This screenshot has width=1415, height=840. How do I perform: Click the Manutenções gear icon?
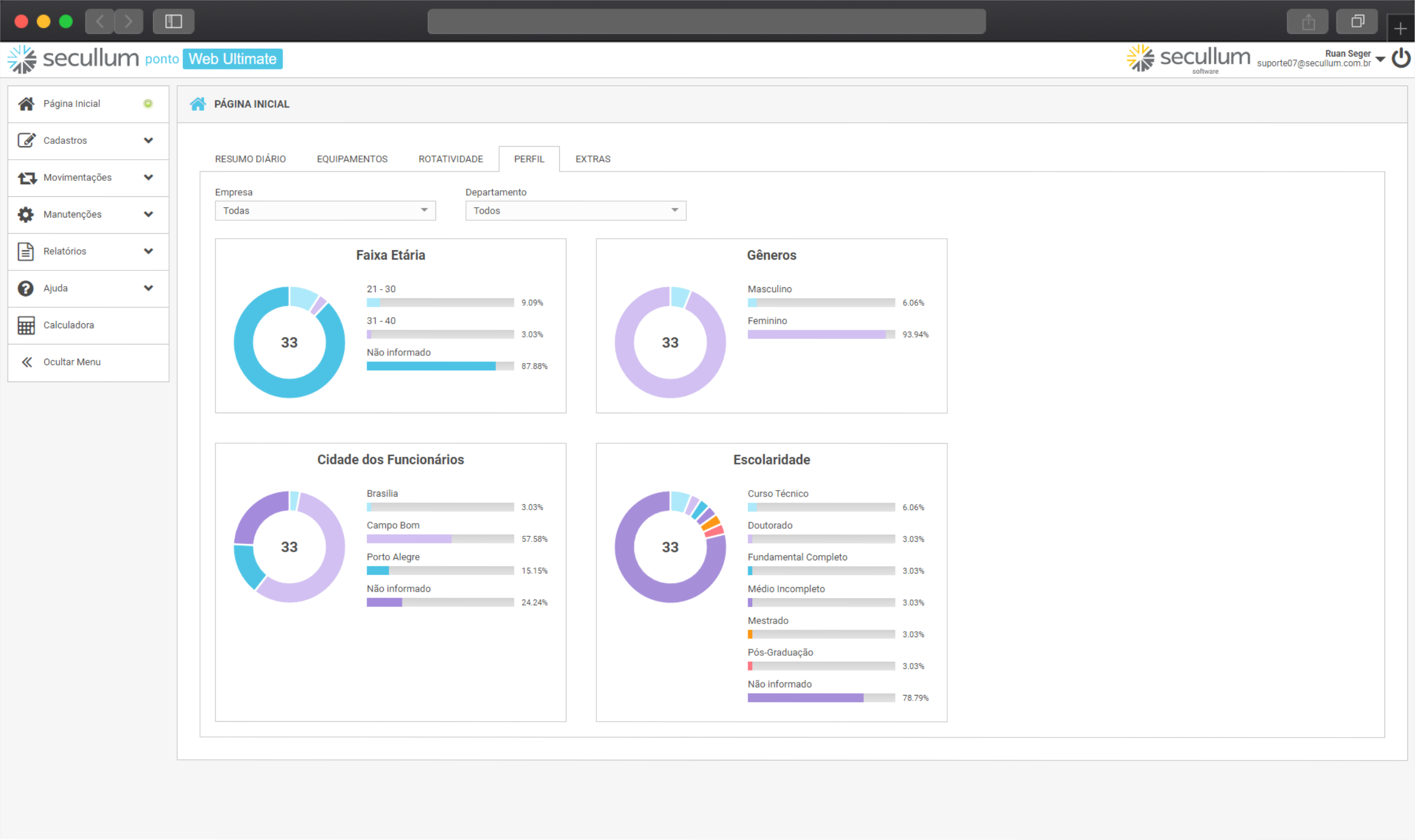pyautogui.click(x=26, y=215)
